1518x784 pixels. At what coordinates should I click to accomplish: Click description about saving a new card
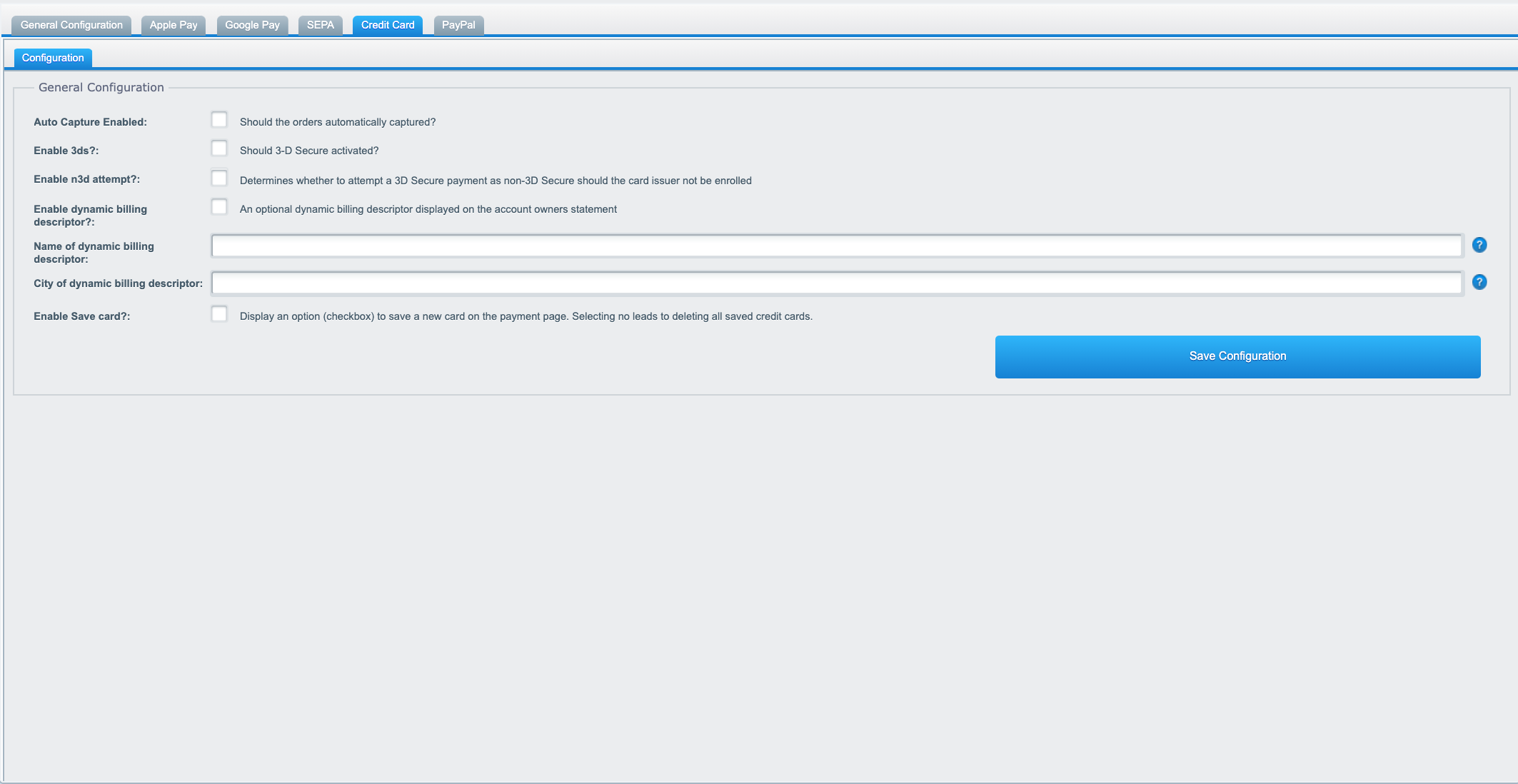pos(526,316)
